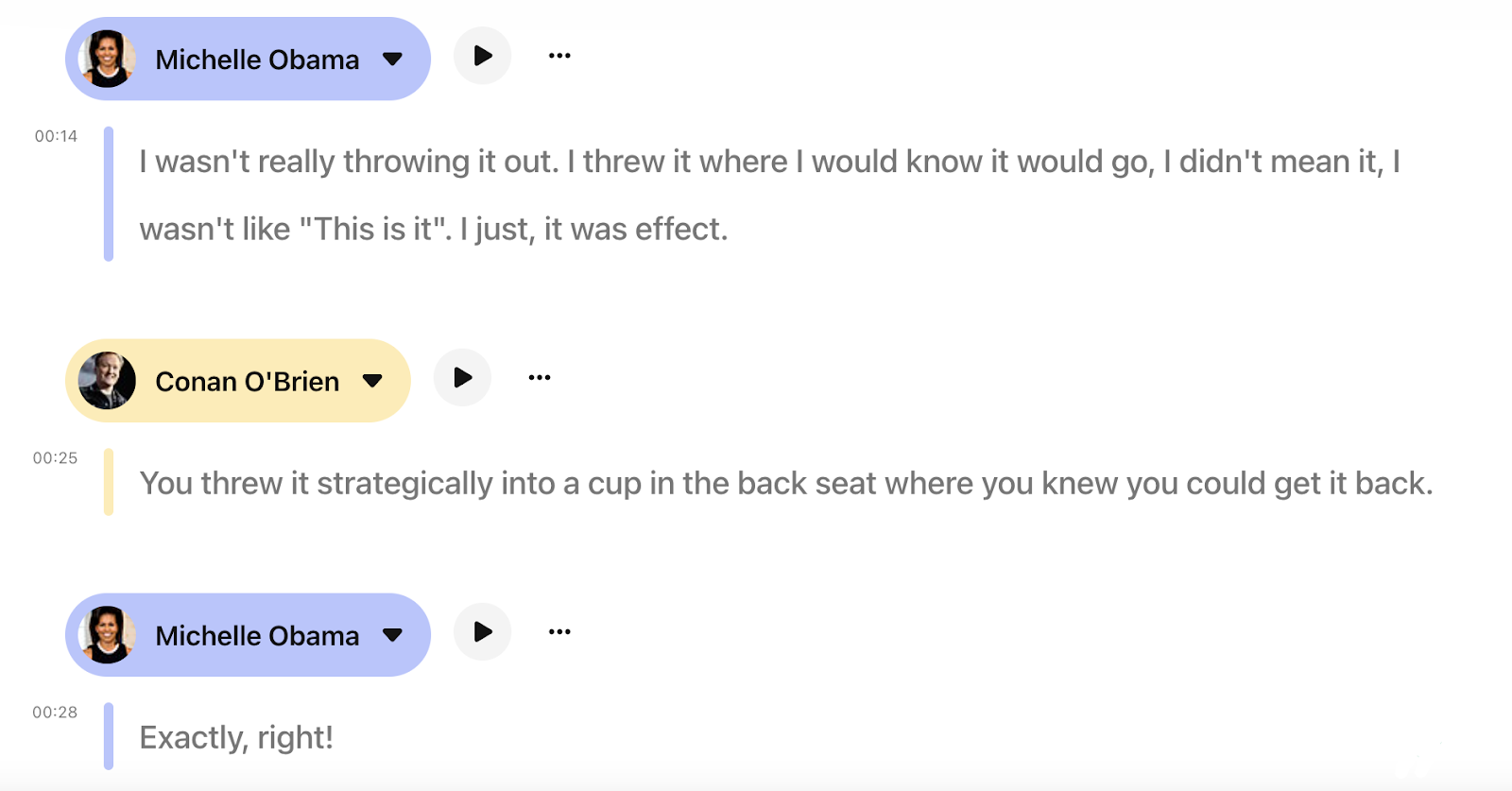Screen dimensions: 1512x791
Task: Expand speaker dropdown arrow for the 00:14 segment
Action: coord(393,60)
